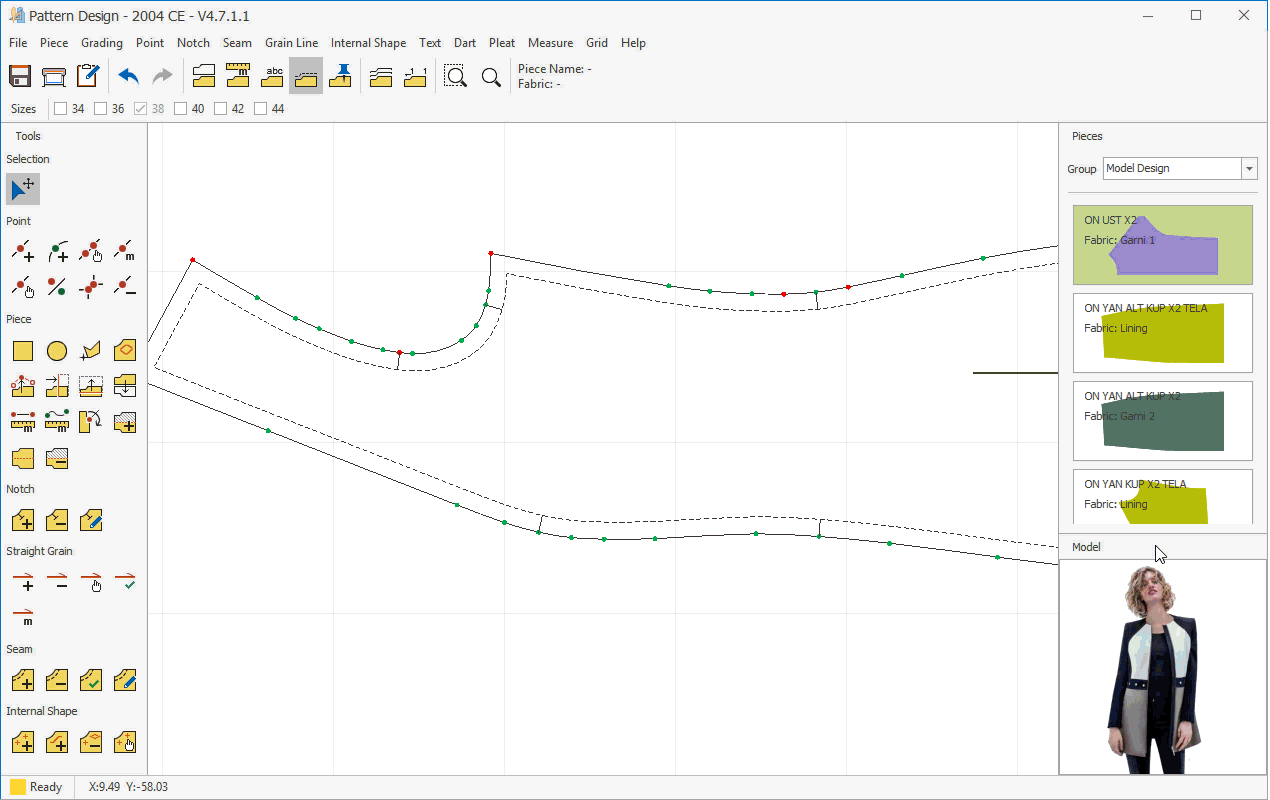Click the Undo arrow in toolbar

pyautogui.click(x=128, y=77)
